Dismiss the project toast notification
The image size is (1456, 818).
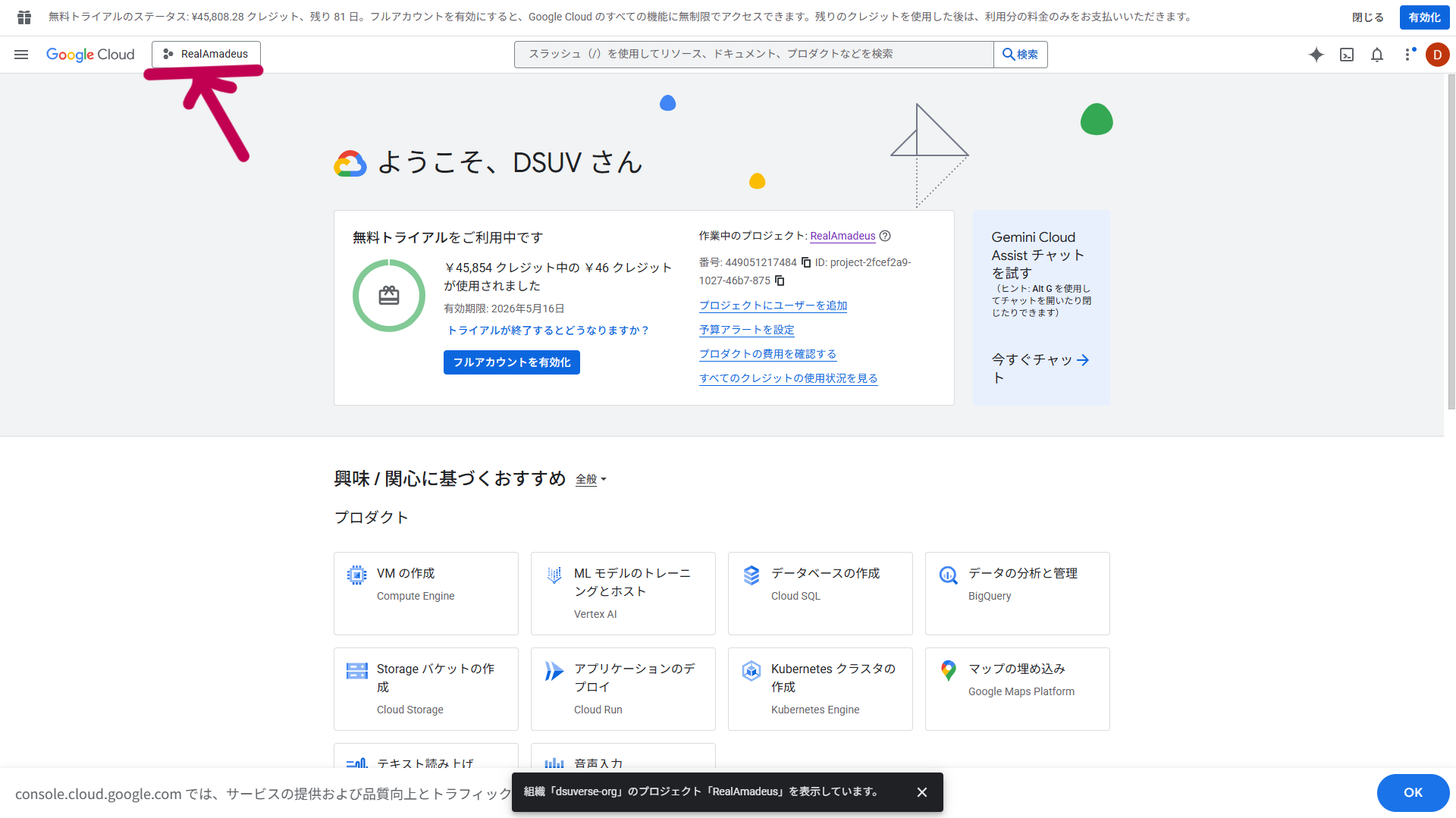pos(922,792)
